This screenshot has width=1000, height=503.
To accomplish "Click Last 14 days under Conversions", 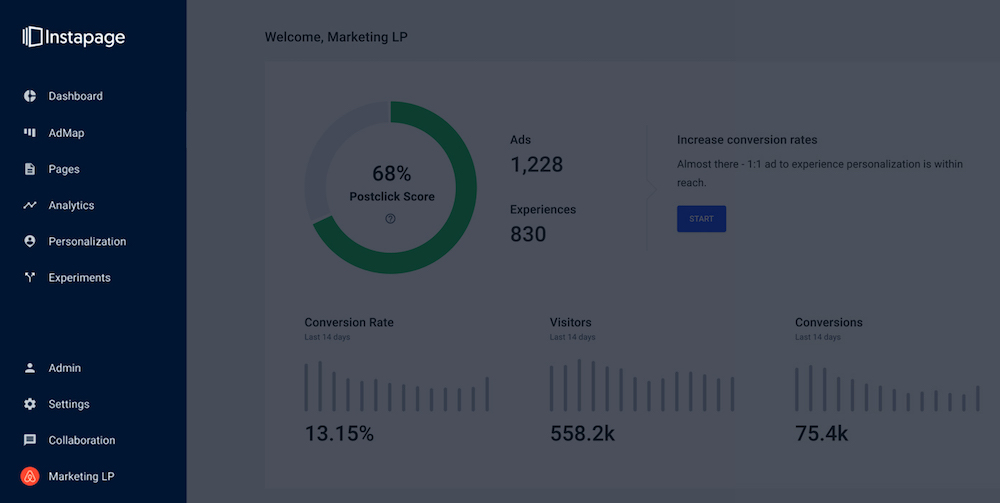I will click(818, 337).
